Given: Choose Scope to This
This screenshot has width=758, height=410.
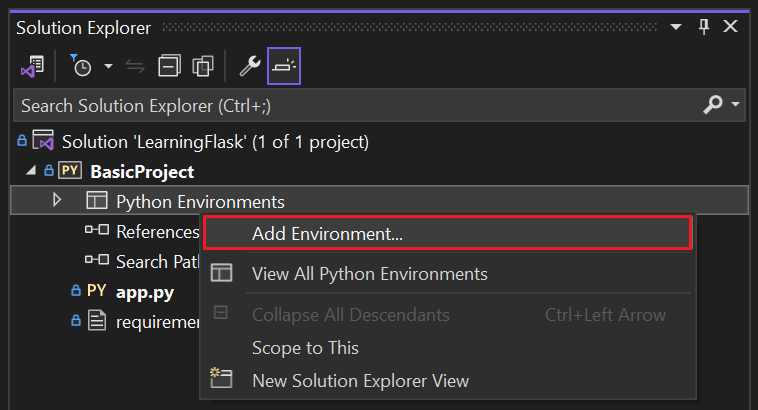Looking at the screenshot, I should coord(305,347).
